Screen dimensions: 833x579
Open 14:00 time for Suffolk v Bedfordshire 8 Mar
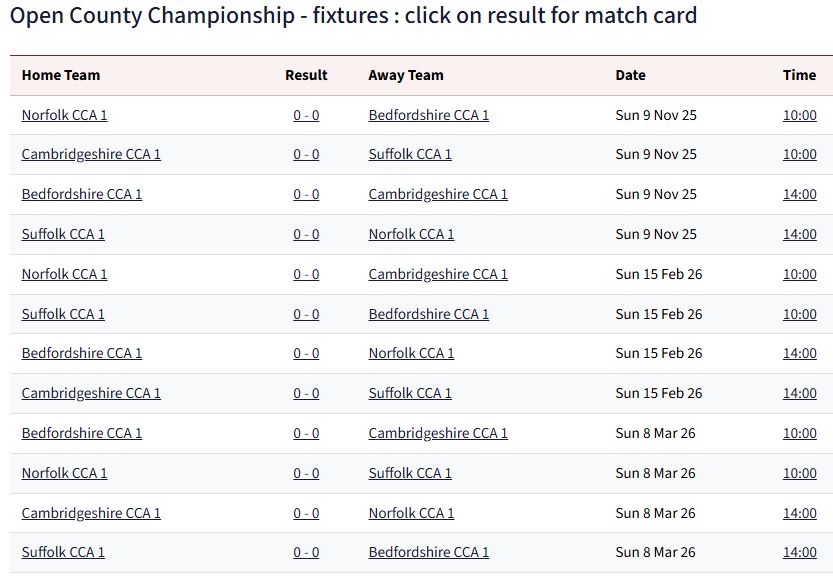click(799, 552)
